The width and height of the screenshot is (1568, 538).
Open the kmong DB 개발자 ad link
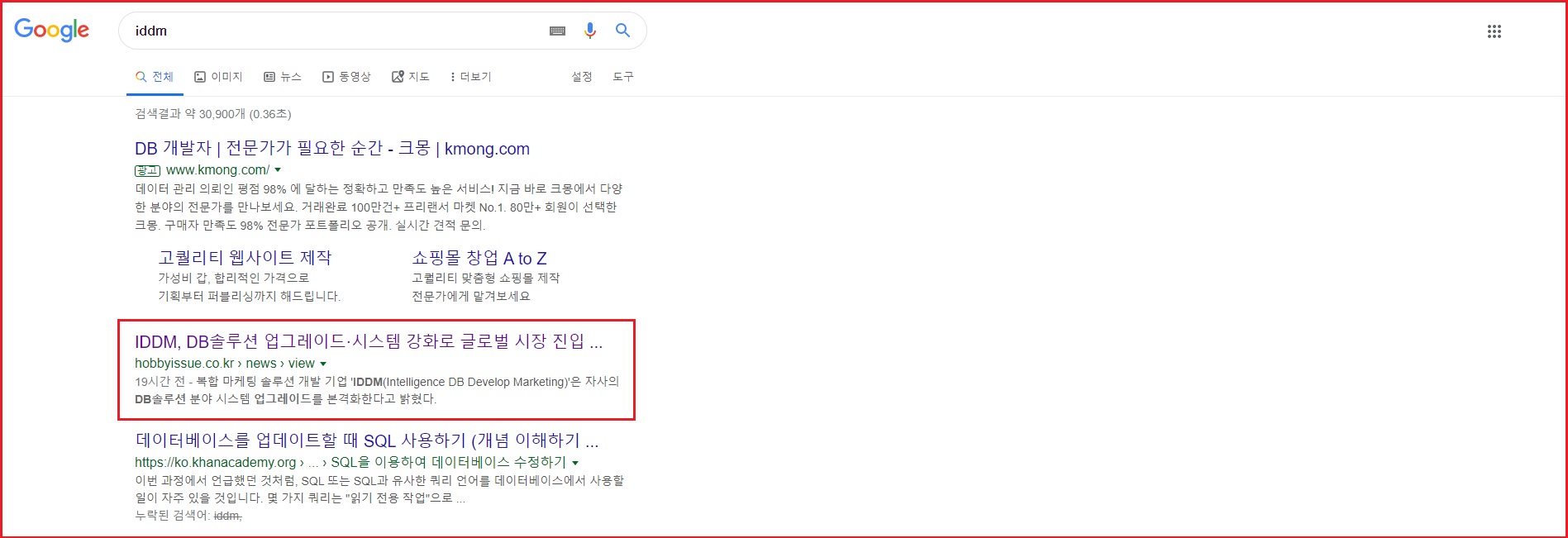[x=331, y=149]
